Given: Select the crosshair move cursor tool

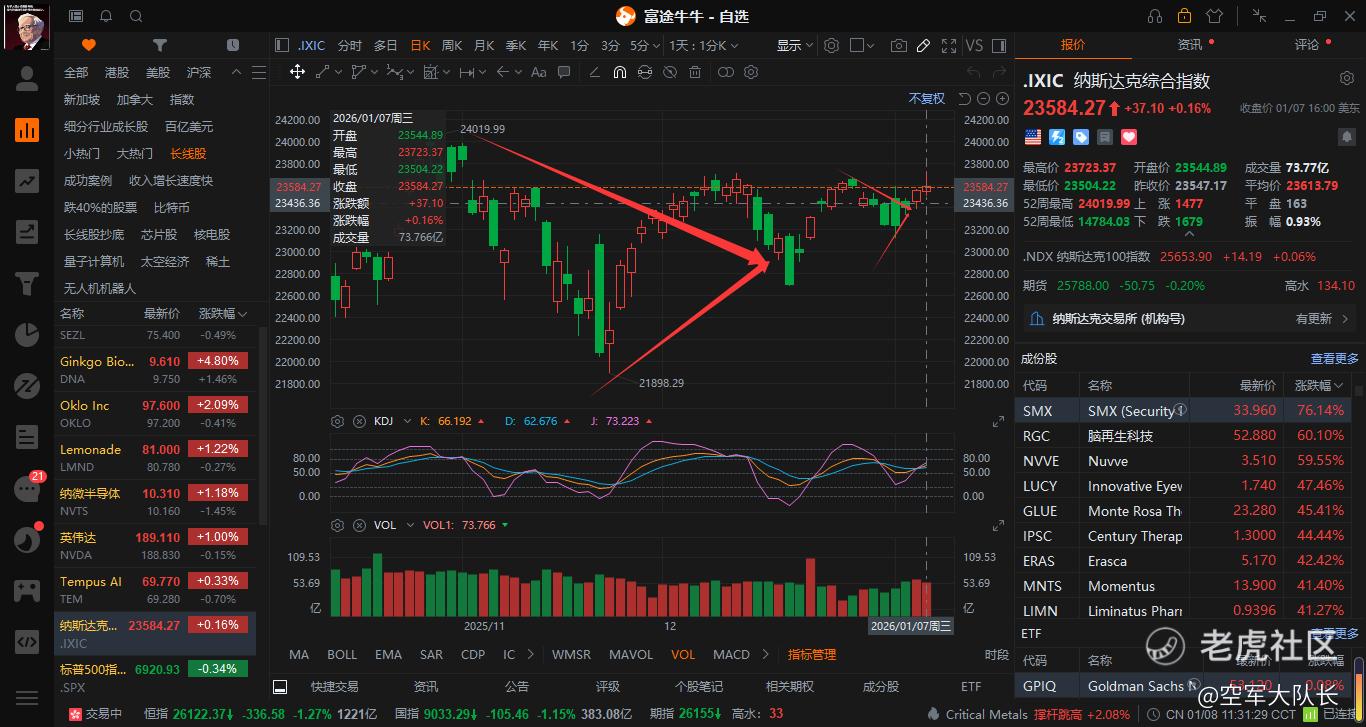Looking at the screenshot, I should point(297,72).
